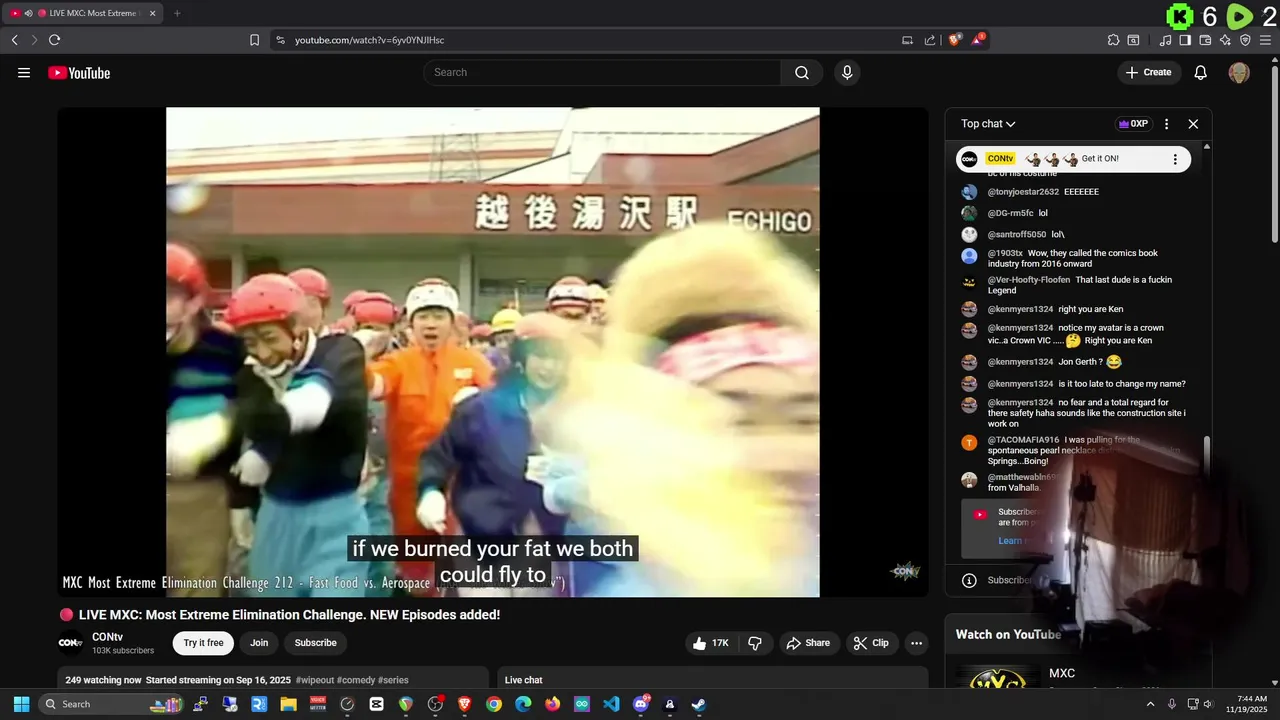Open Brave Shields lion icon
Screen dimensions: 1280x720
tap(955, 40)
